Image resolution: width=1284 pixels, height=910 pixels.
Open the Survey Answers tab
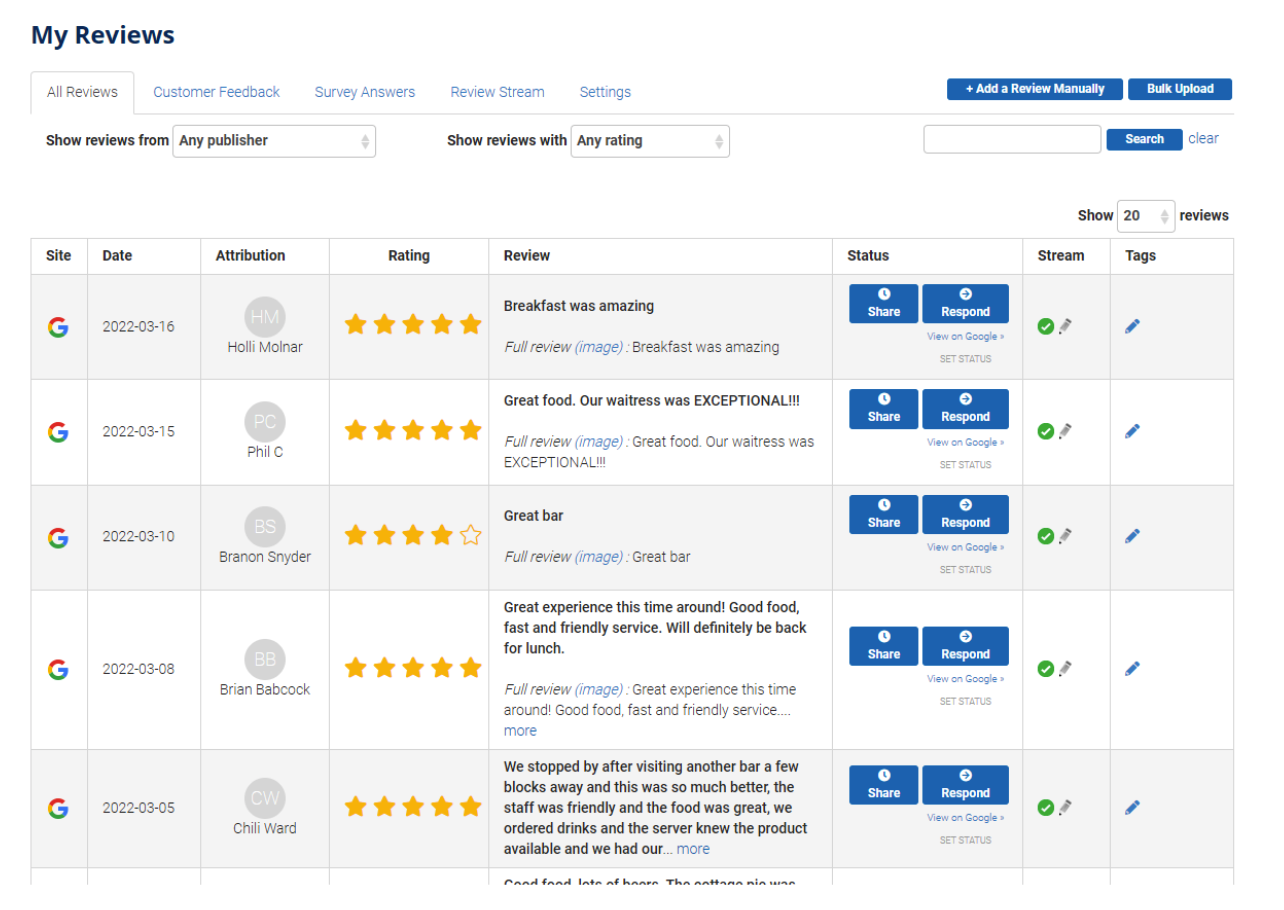[365, 92]
